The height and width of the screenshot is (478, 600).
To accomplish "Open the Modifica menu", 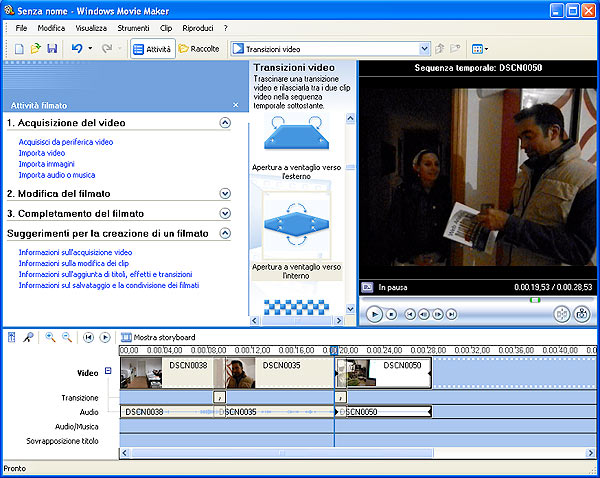I will [51, 28].
